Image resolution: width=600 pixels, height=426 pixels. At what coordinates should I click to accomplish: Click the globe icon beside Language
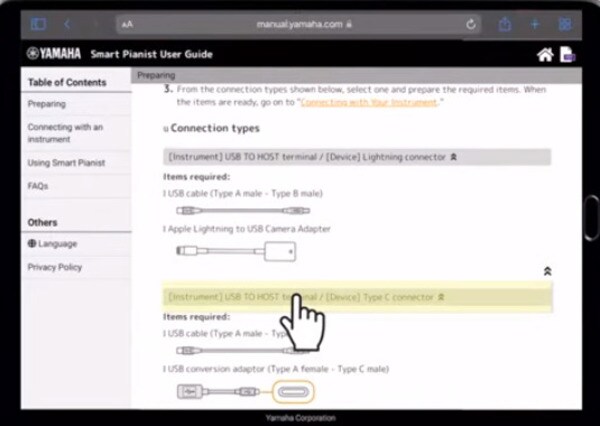[x=32, y=243]
